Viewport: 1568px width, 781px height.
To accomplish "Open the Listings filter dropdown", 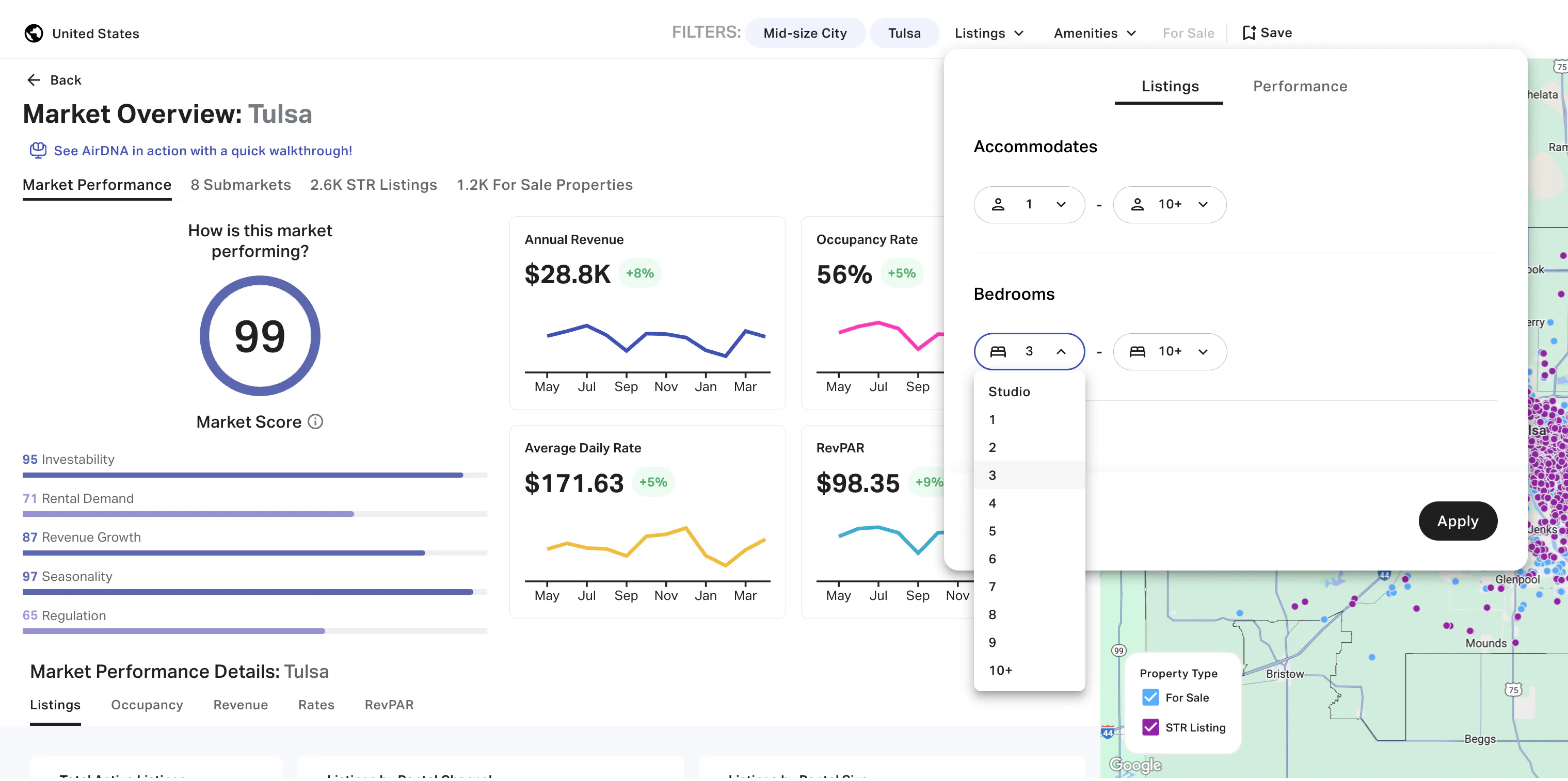I will (989, 34).
